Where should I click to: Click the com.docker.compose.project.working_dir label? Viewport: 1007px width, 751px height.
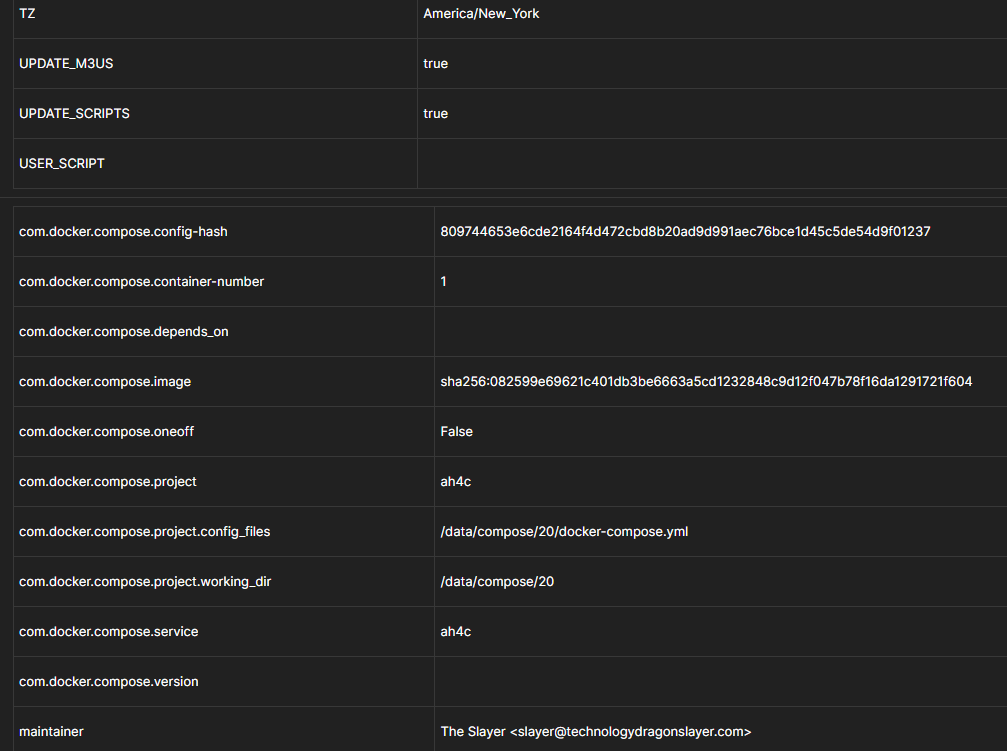(x=144, y=582)
